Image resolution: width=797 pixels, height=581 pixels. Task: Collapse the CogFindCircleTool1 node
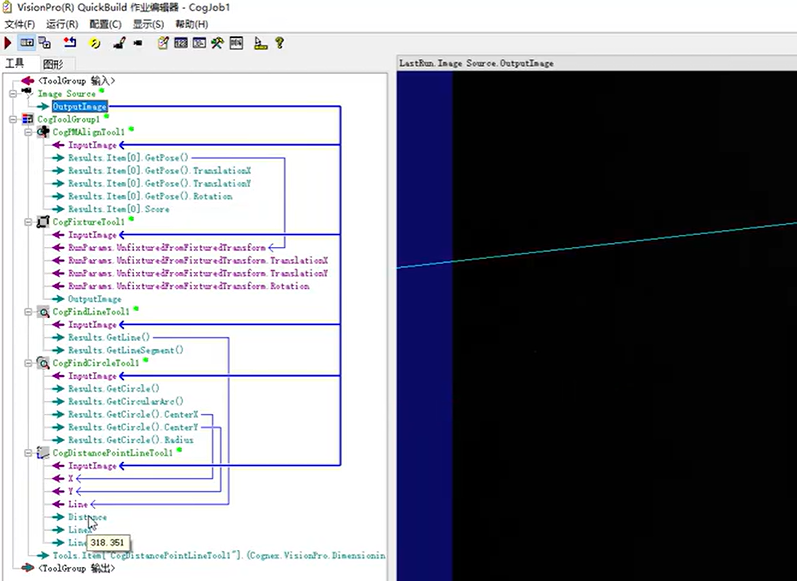click(28, 363)
